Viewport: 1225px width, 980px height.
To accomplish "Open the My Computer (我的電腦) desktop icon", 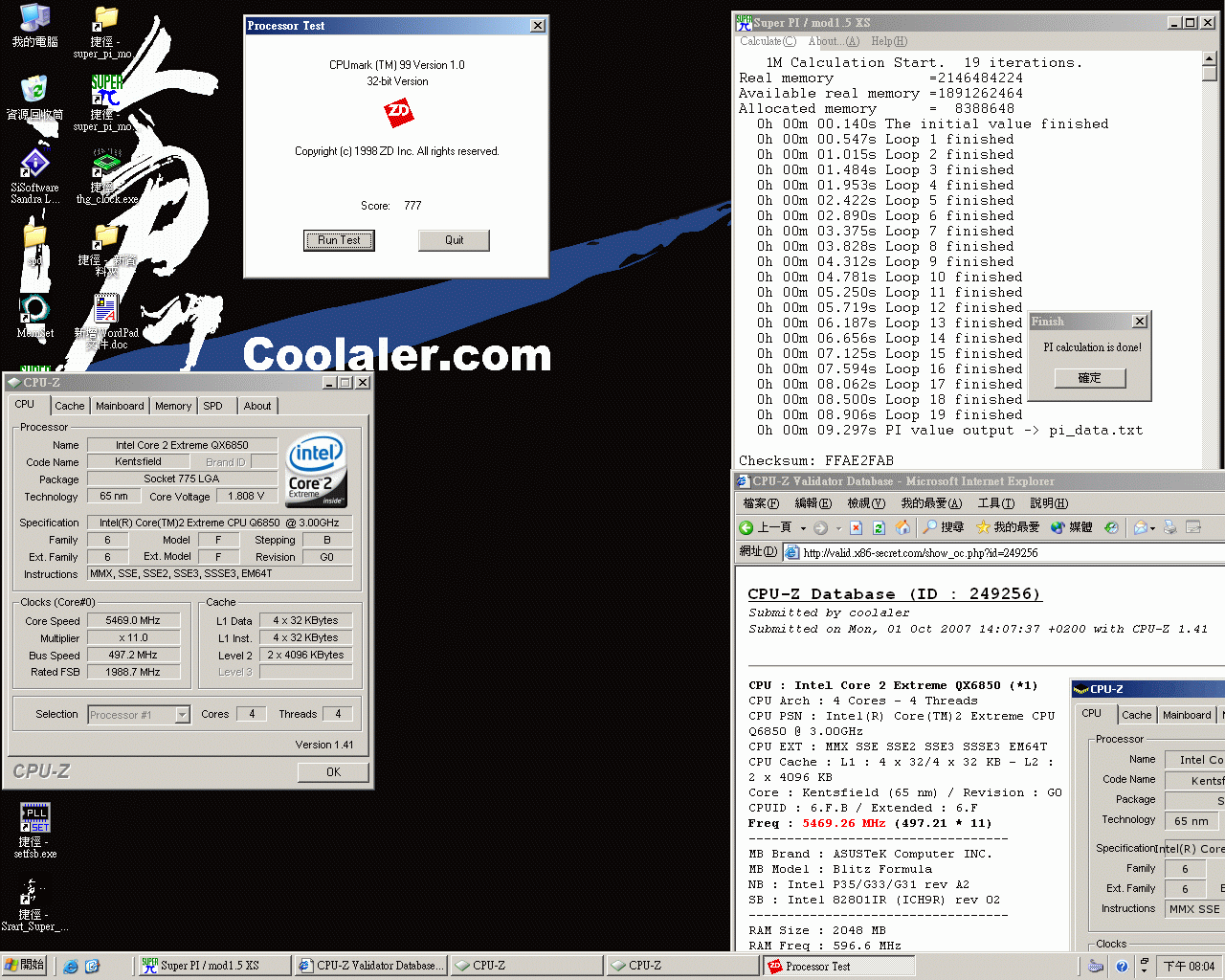I will coord(34,18).
